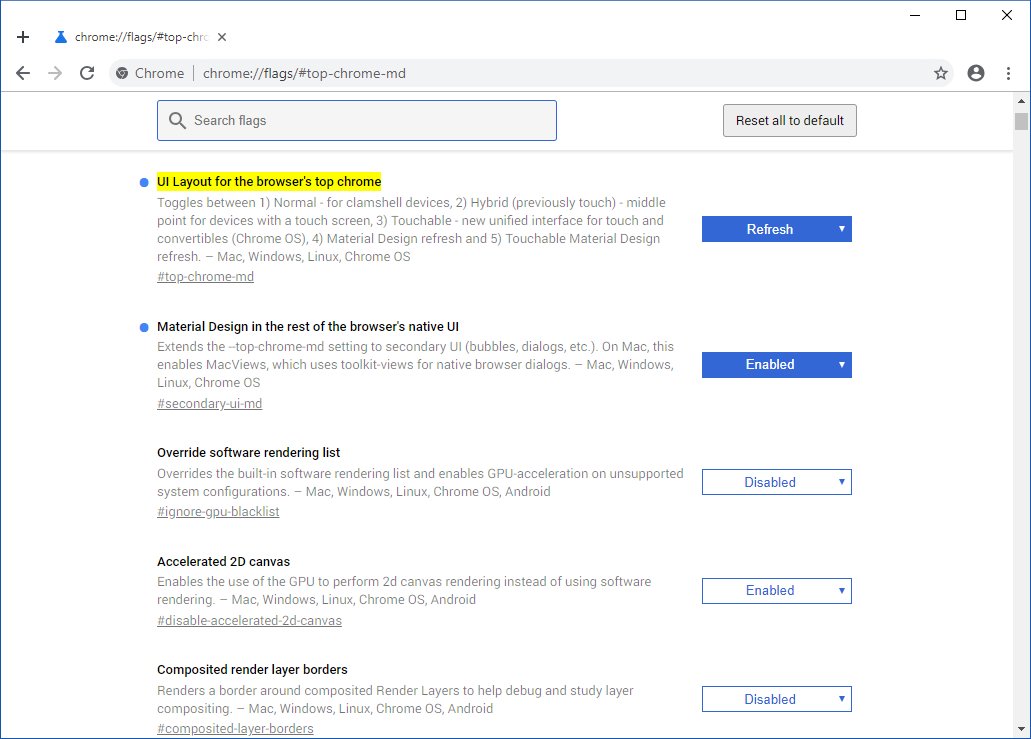1031x739 pixels.
Task: Click the Chrome site info icon
Action: 122,73
